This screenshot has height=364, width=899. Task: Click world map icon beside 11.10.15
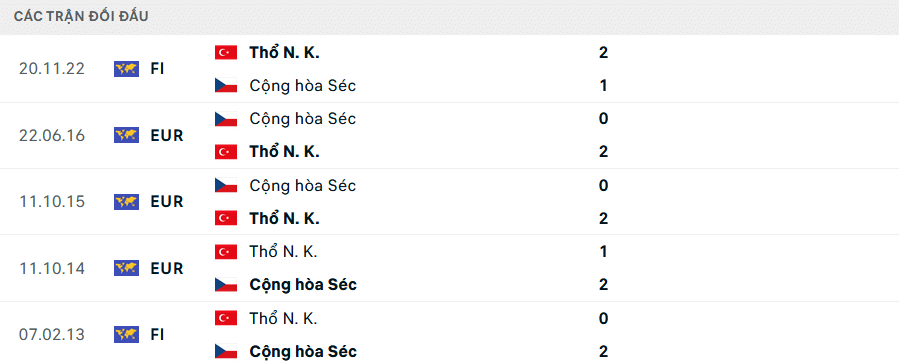pos(126,202)
